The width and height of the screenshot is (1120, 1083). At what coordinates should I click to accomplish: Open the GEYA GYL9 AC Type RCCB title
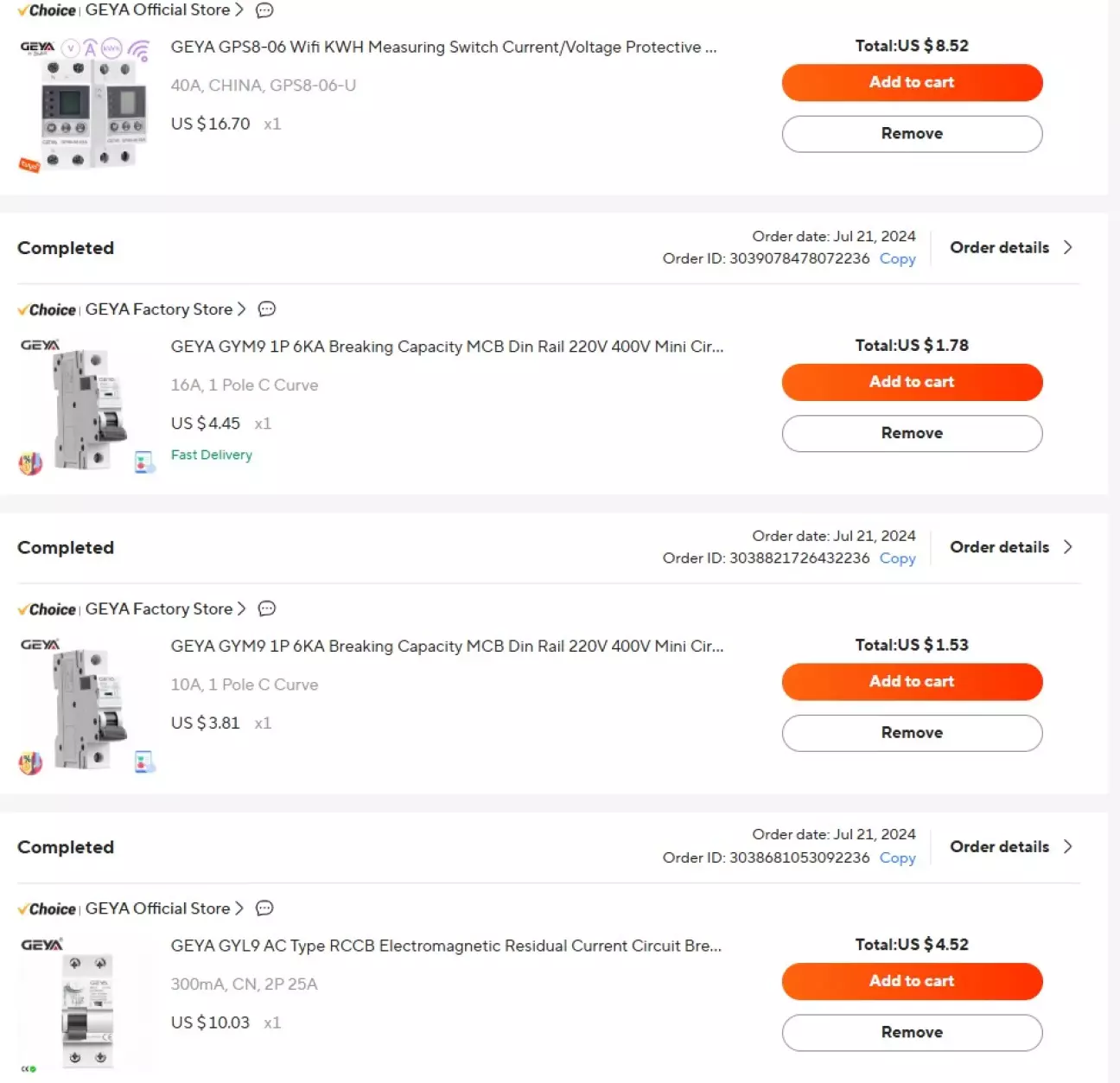click(446, 946)
